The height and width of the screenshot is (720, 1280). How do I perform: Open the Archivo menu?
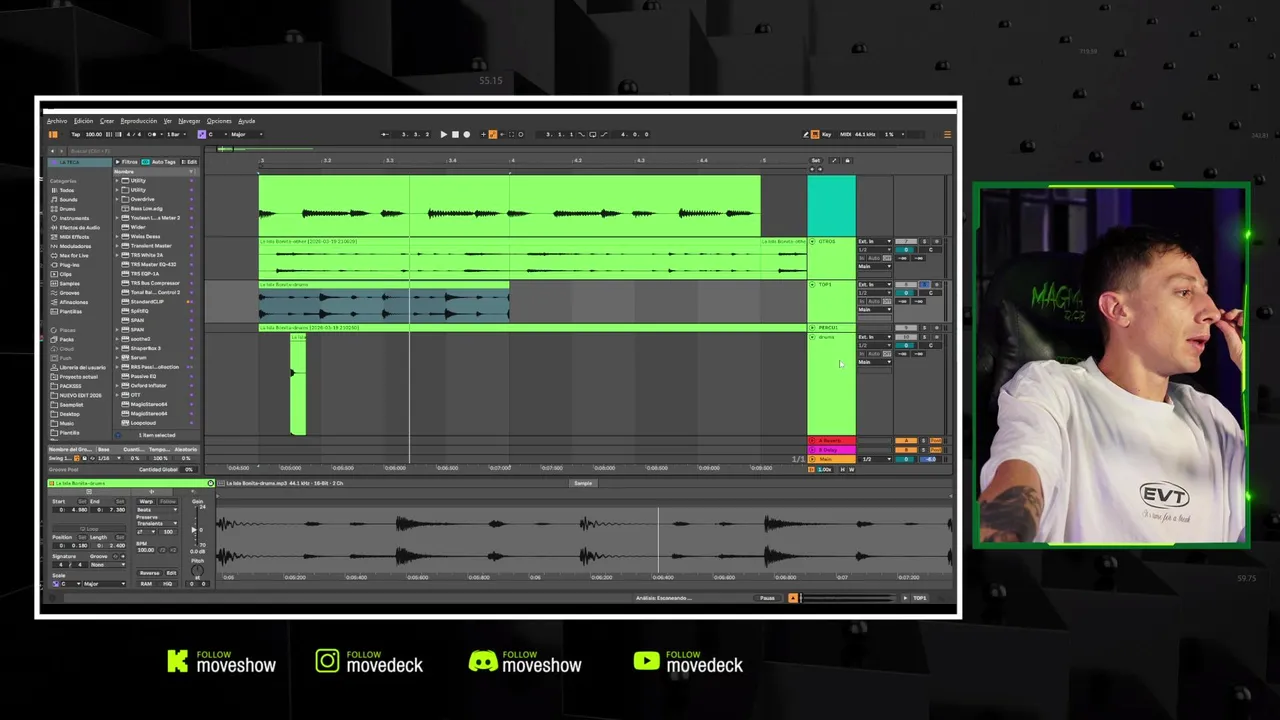point(57,121)
